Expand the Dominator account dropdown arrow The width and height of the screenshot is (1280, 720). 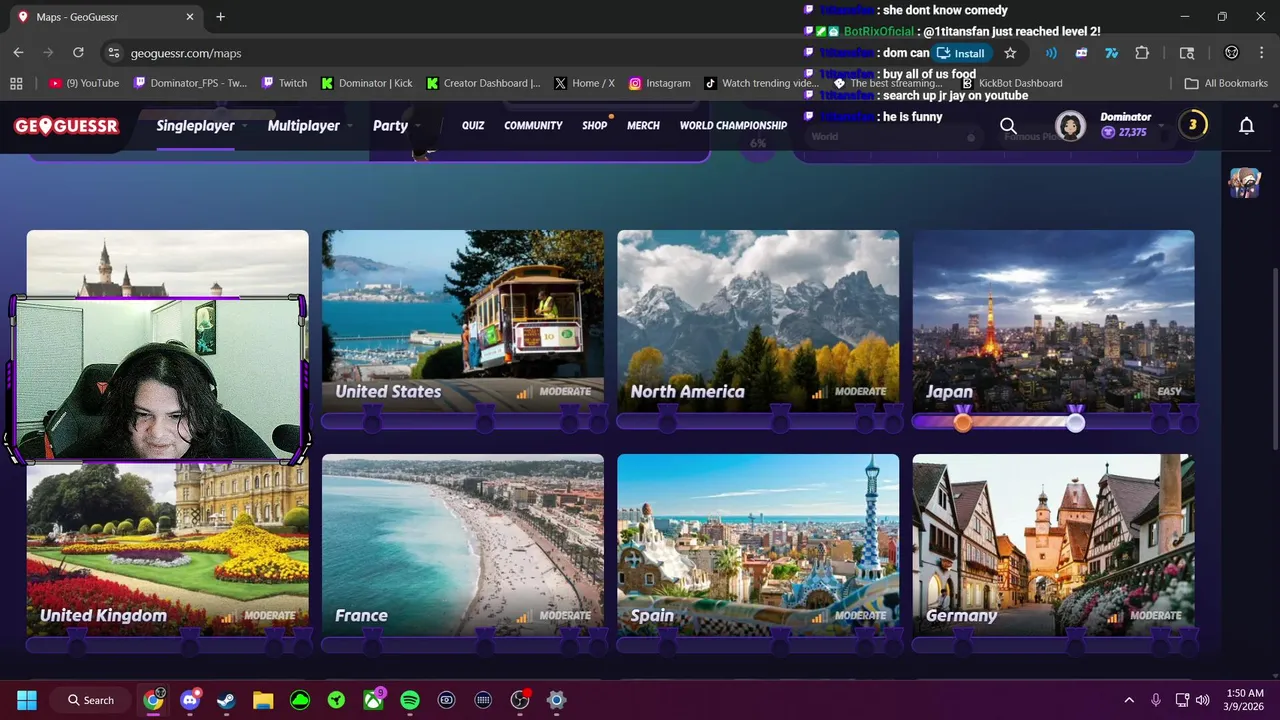point(1161,127)
